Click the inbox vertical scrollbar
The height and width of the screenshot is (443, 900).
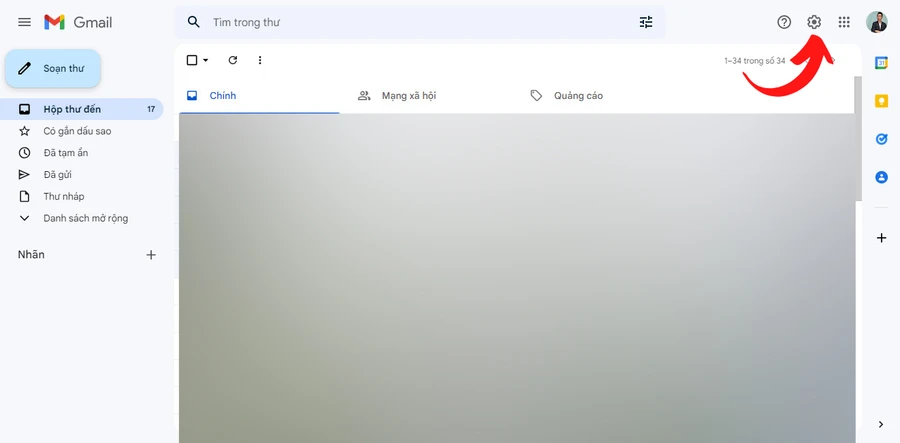click(x=858, y=138)
